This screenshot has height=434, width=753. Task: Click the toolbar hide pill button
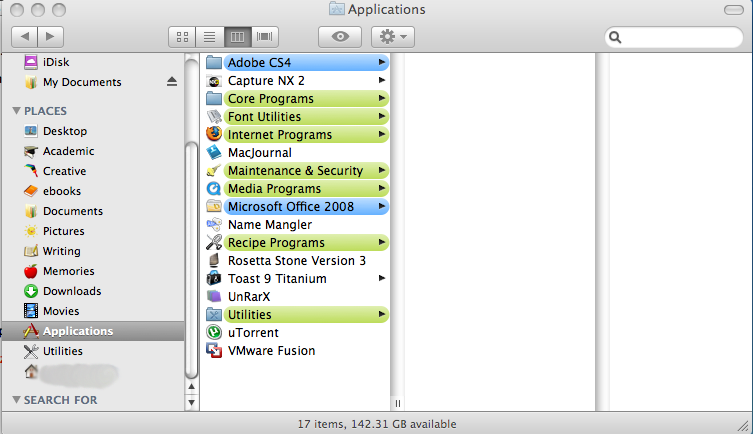(733, 10)
